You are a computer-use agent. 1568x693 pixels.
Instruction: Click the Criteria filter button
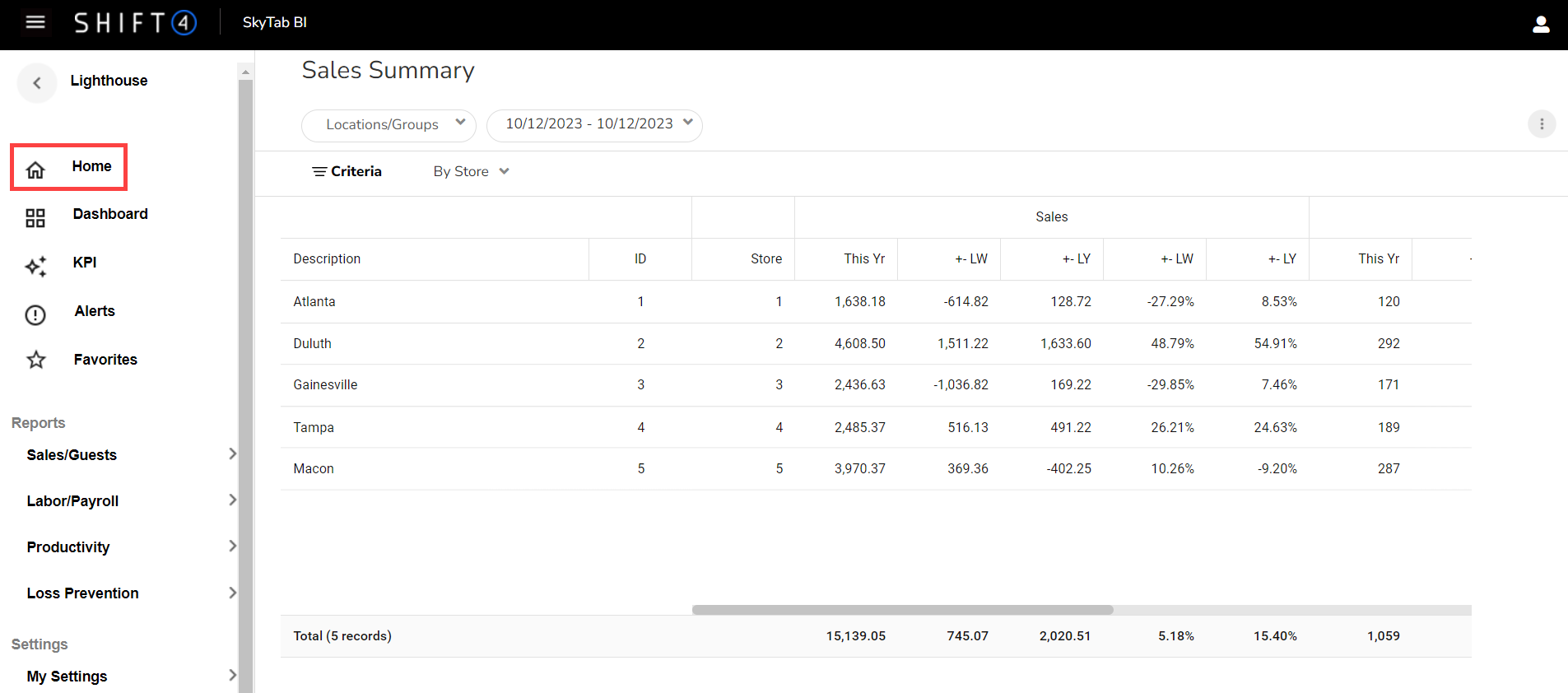coord(347,171)
